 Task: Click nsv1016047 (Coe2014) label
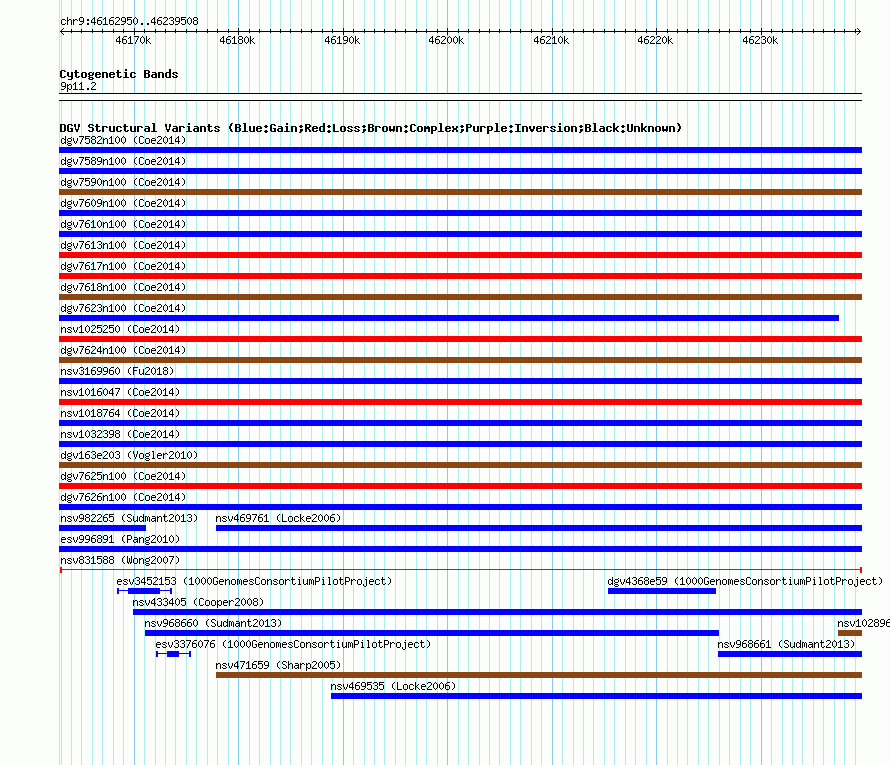point(120,392)
